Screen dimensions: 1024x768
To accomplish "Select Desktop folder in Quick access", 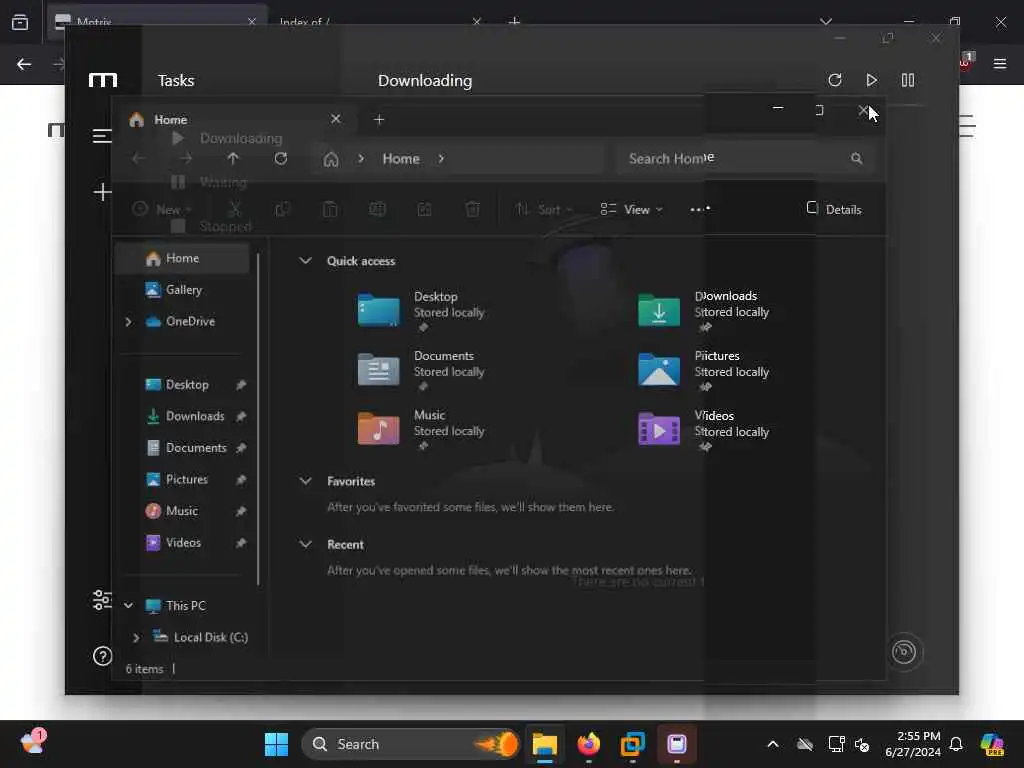I will (x=421, y=311).
